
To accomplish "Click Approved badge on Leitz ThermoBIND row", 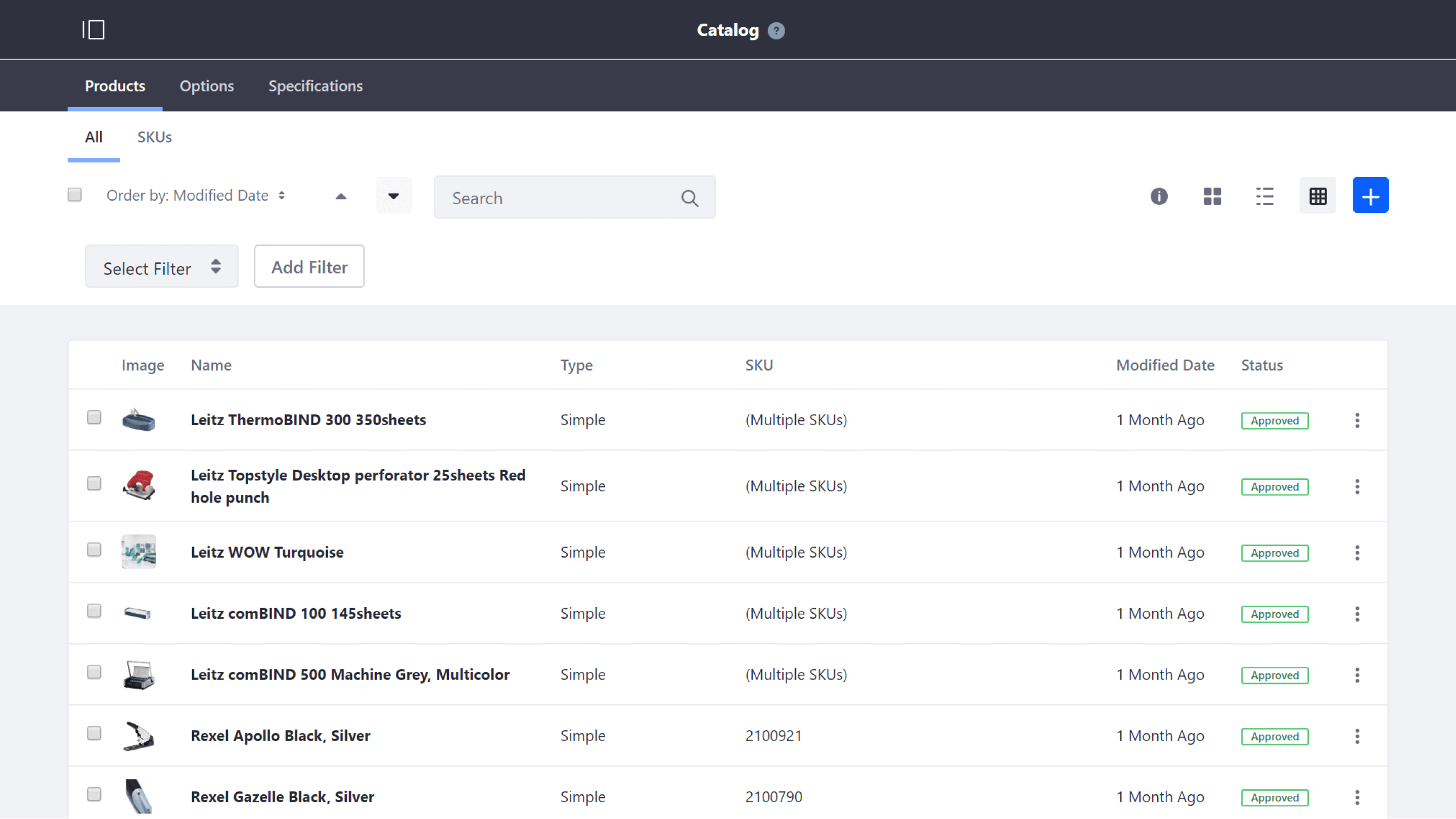I will pyautogui.click(x=1275, y=421).
